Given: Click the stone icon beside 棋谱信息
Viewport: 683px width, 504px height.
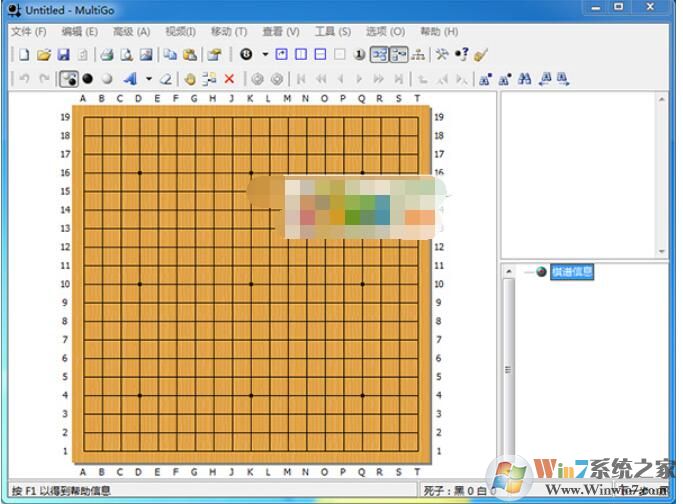Looking at the screenshot, I should click(541, 272).
